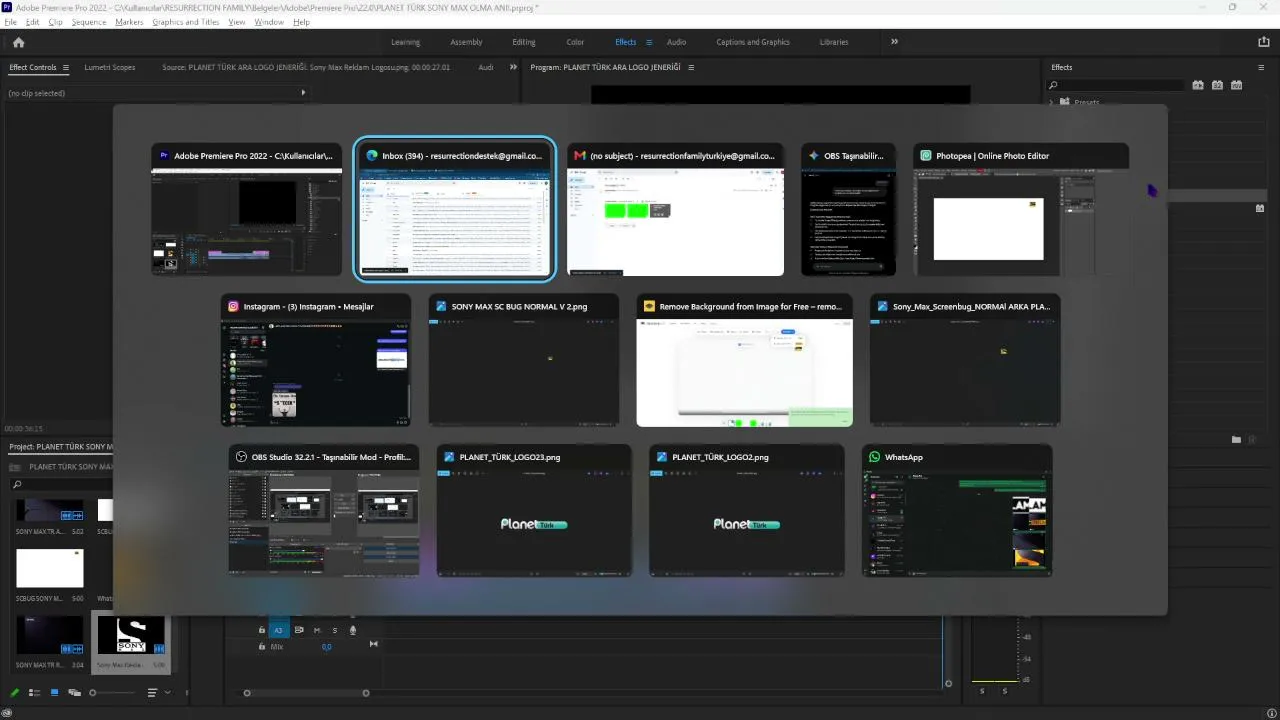Open the Learning workspace
The width and height of the screenshot is (1280, 720).
405,42
